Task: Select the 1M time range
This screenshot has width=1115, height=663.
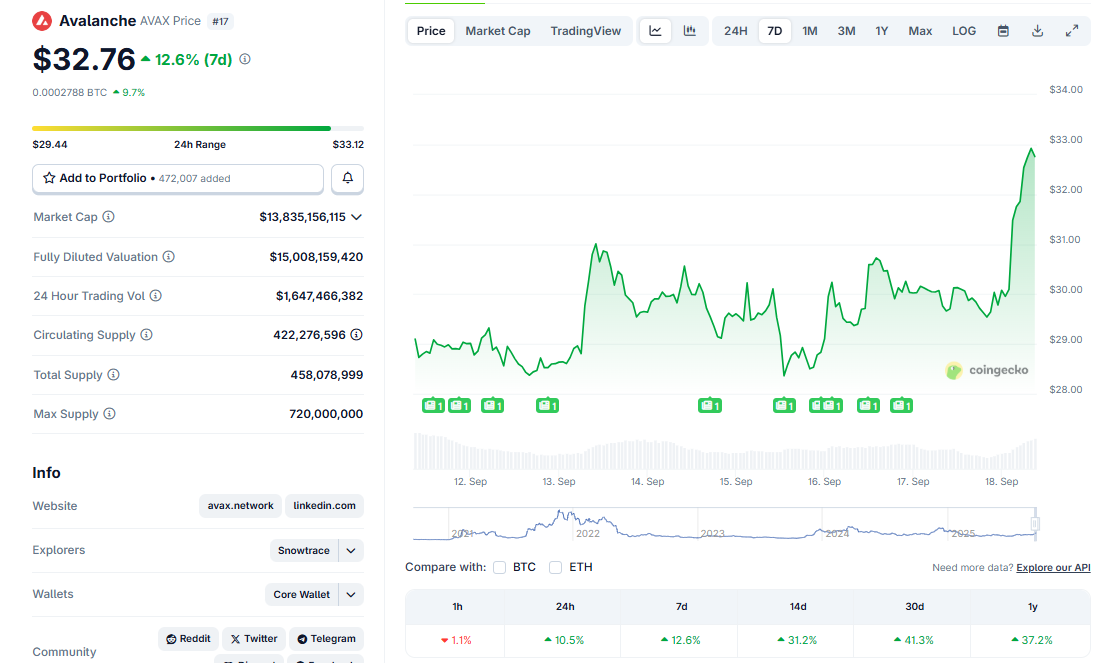Action: [x=810, y=31]
